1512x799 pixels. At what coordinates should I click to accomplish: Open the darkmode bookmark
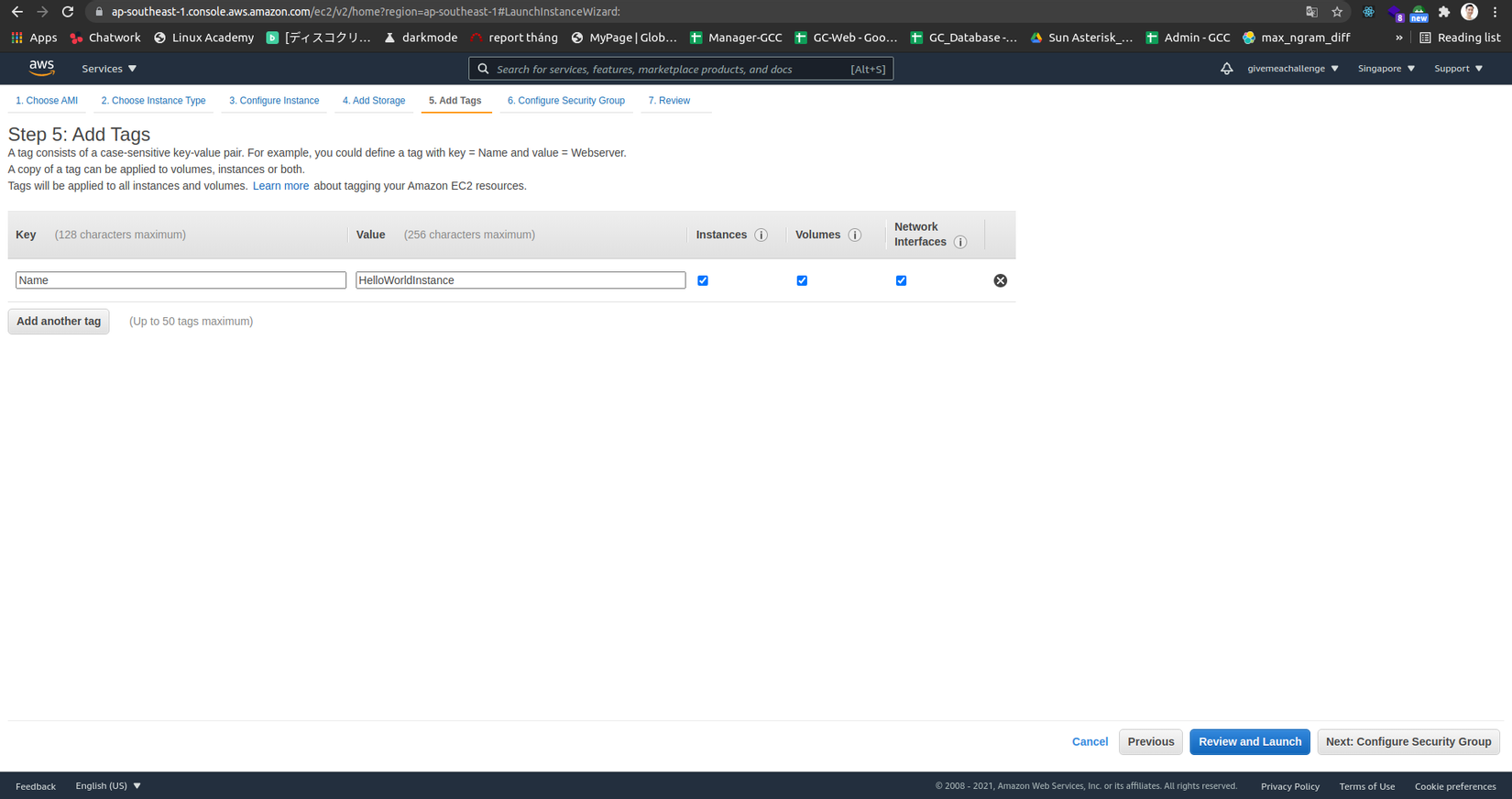click(421, 38)
